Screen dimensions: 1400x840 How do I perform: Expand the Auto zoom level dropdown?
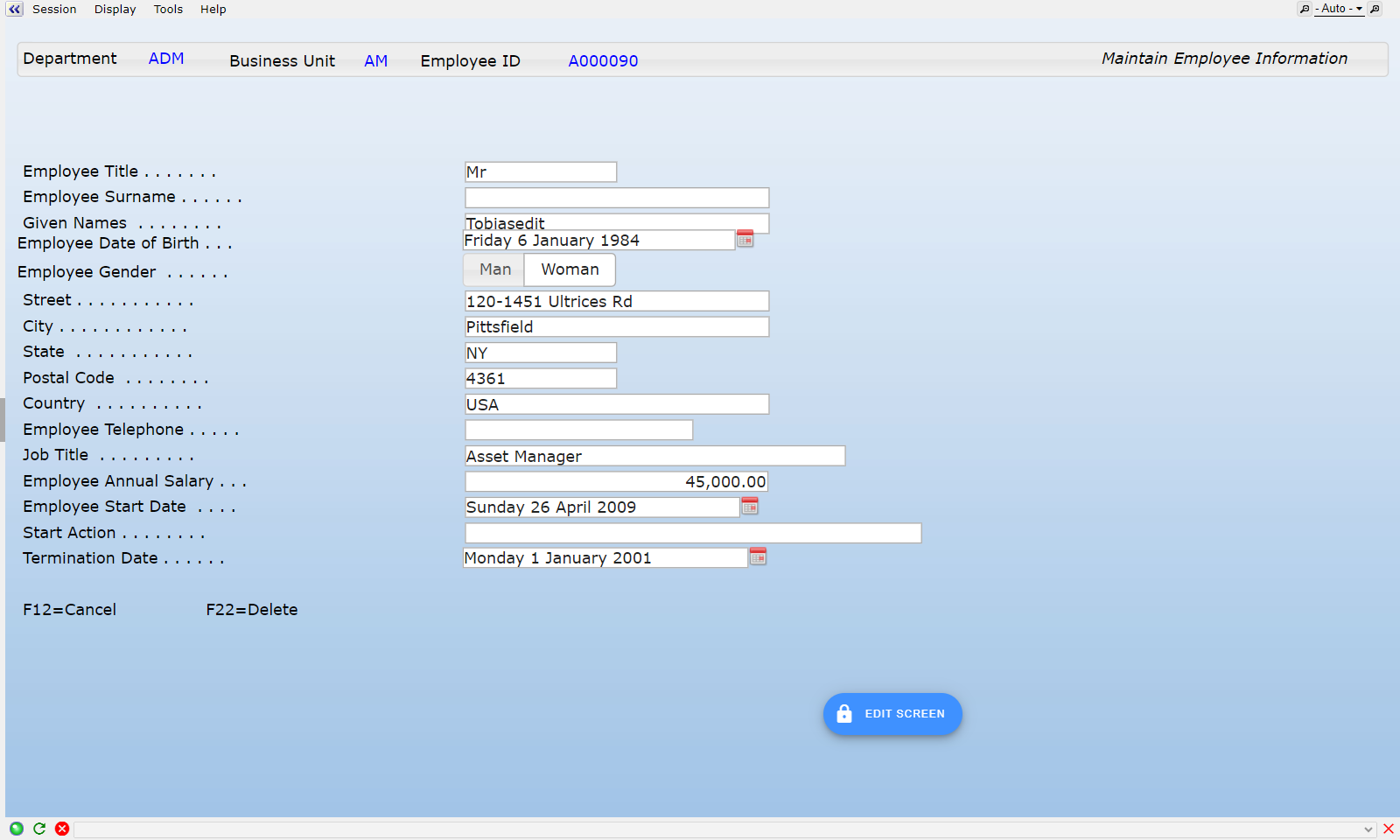1339,9
